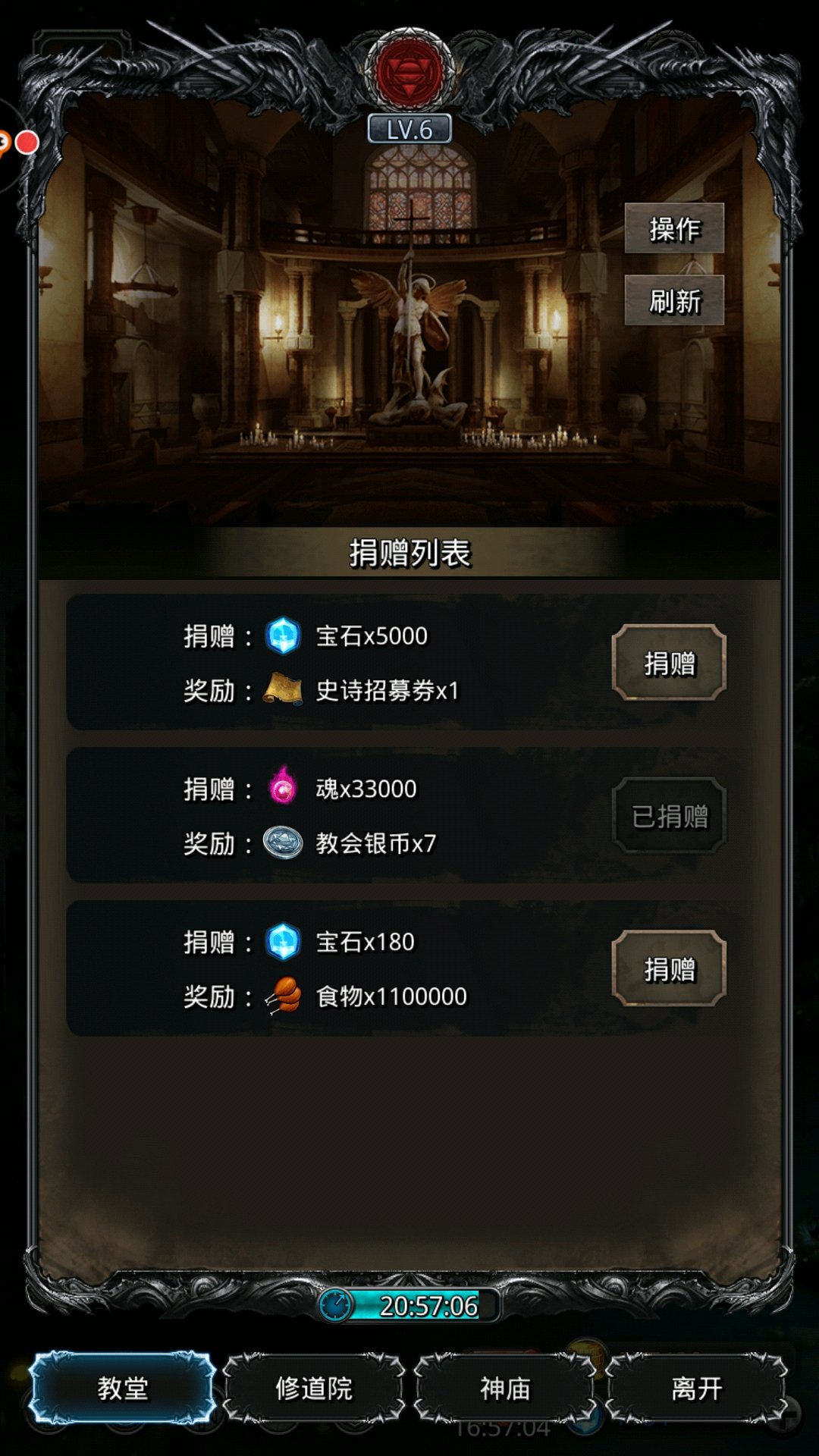Click the church silver coin icon
This screenshot has height=1456, width=819.
click(283, 843)
